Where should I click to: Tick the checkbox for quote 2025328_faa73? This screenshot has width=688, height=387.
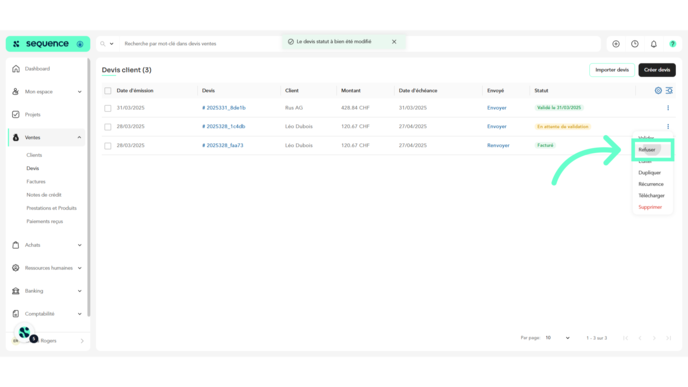coord(108,146)
